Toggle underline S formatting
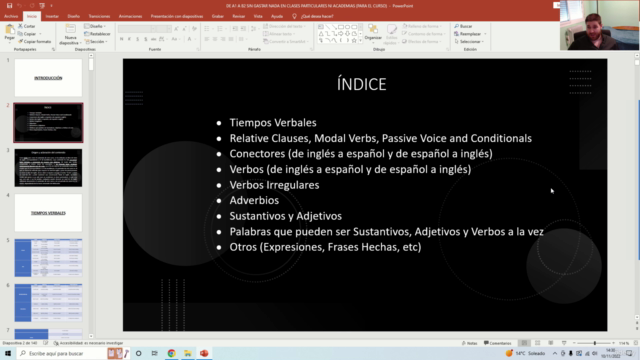This screenshot has height=360, width=640. (x=138, y=39)
